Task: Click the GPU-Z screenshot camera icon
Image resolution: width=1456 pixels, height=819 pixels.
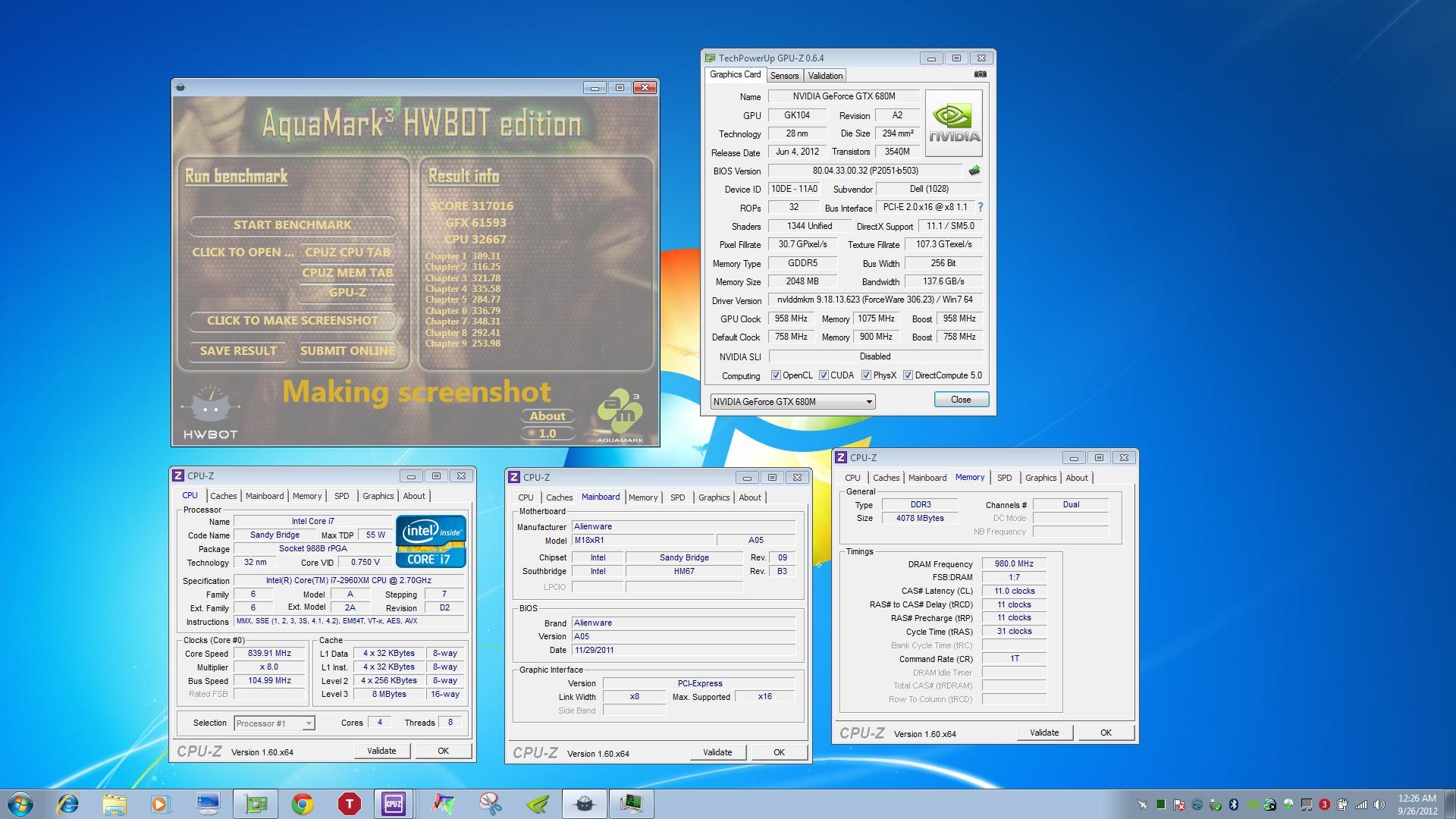Action: pos(980,74)
